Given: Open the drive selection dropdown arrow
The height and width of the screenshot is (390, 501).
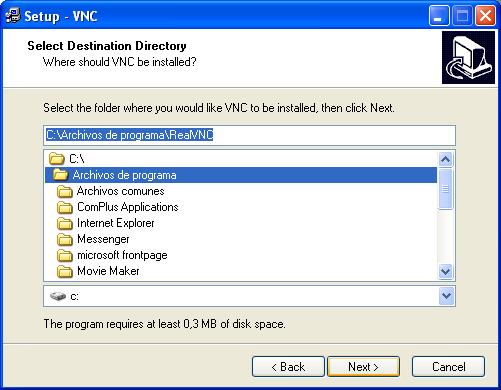Looking at the screenshot, I should coord(446,296).
